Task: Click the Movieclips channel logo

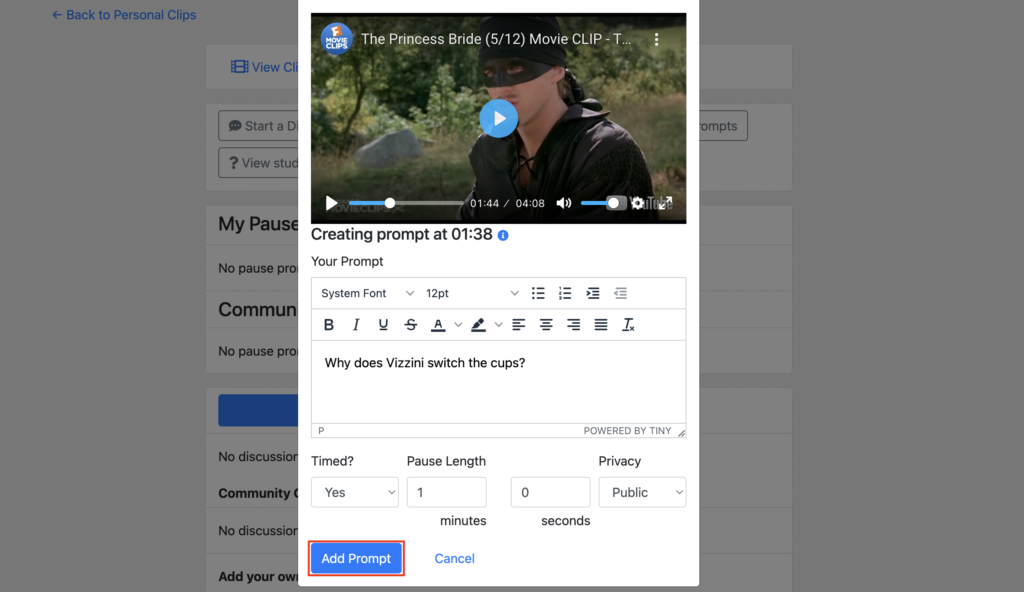Action: pos(336,39)
